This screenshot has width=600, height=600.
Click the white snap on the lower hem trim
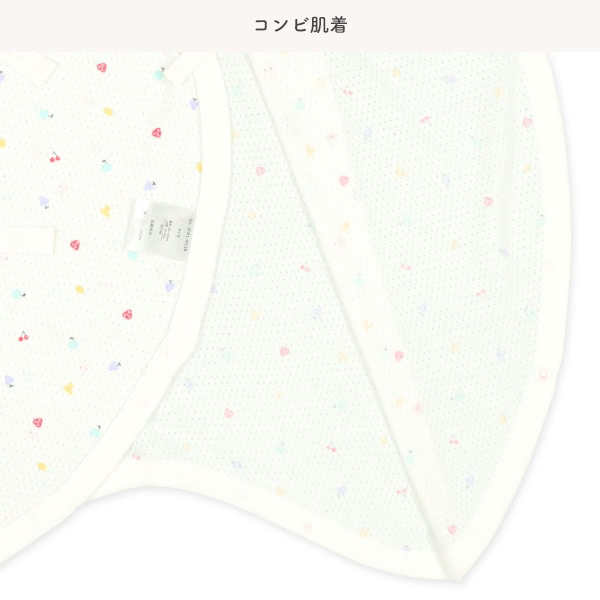coord(240,494)
